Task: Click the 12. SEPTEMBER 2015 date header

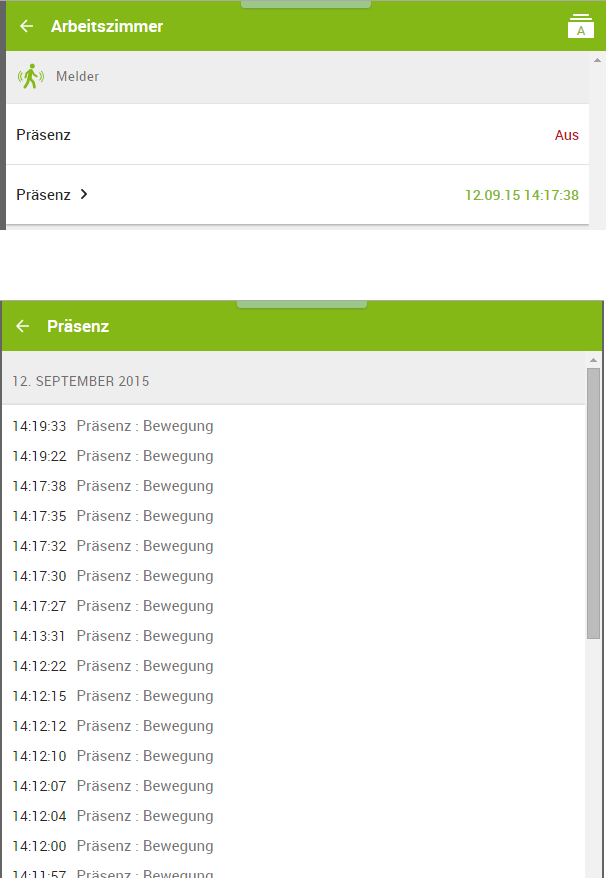Action: pos(81,381)
